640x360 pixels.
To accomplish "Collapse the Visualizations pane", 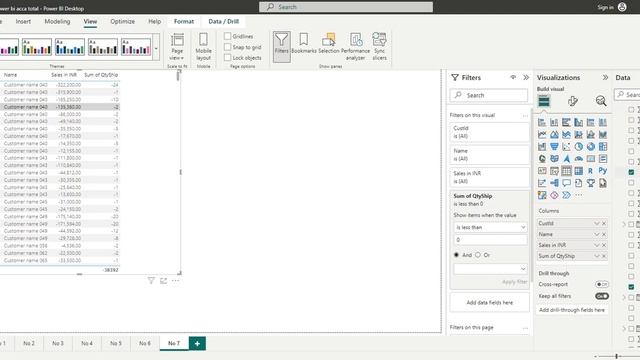I will [605, 78].
